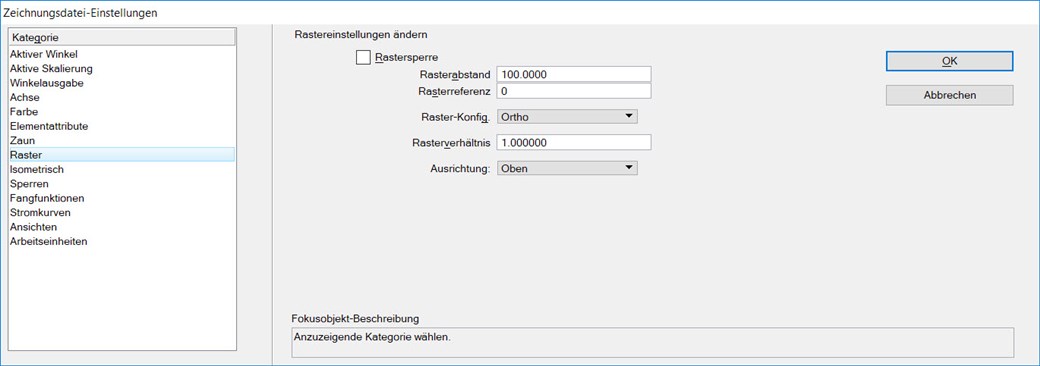The width and height of the screenshot is (1040, 366).
Task: Select Fangfunktionen category
Action: click(x=122, y=198)
